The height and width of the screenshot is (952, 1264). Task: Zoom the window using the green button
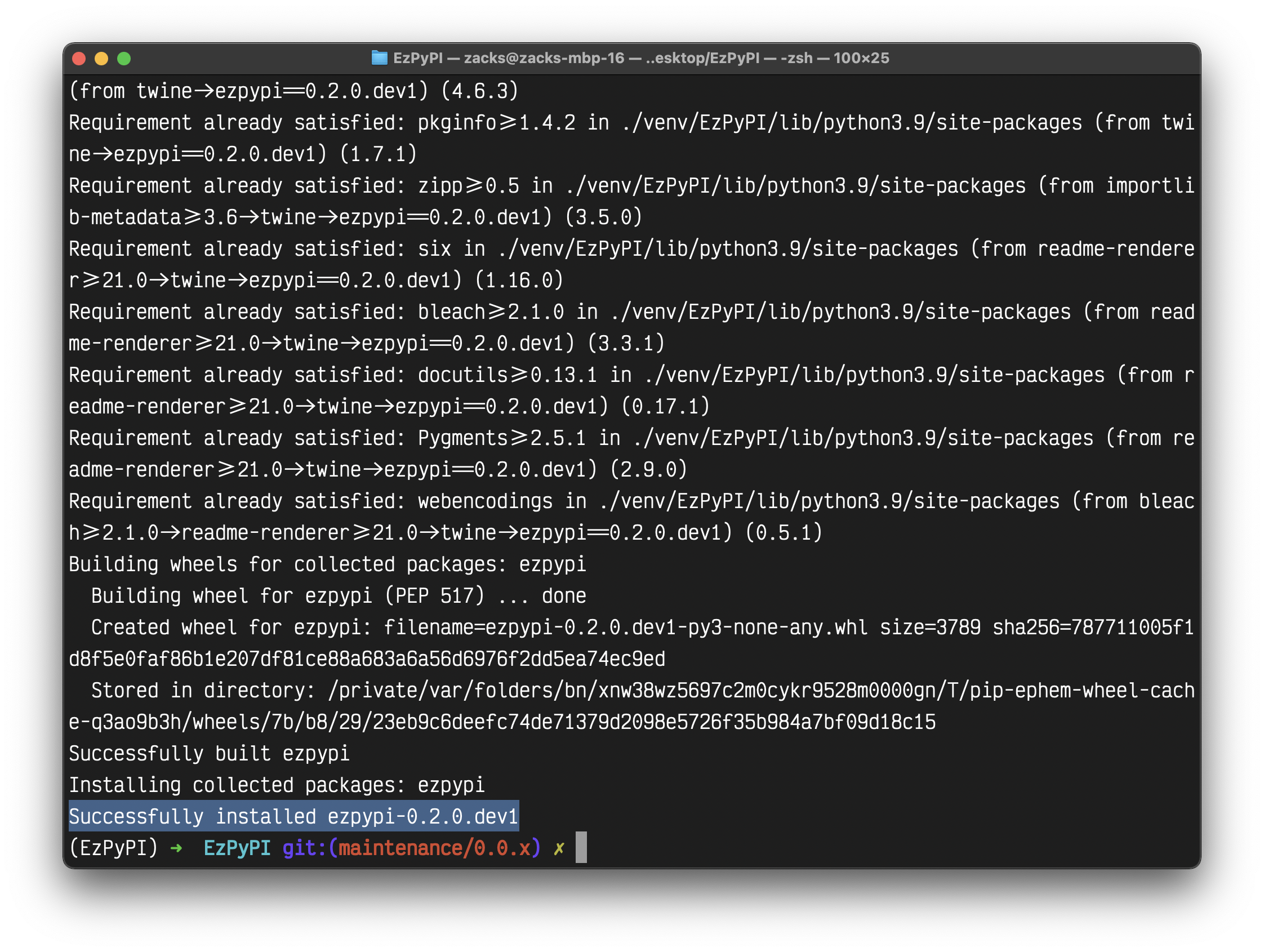pos(124,59)
